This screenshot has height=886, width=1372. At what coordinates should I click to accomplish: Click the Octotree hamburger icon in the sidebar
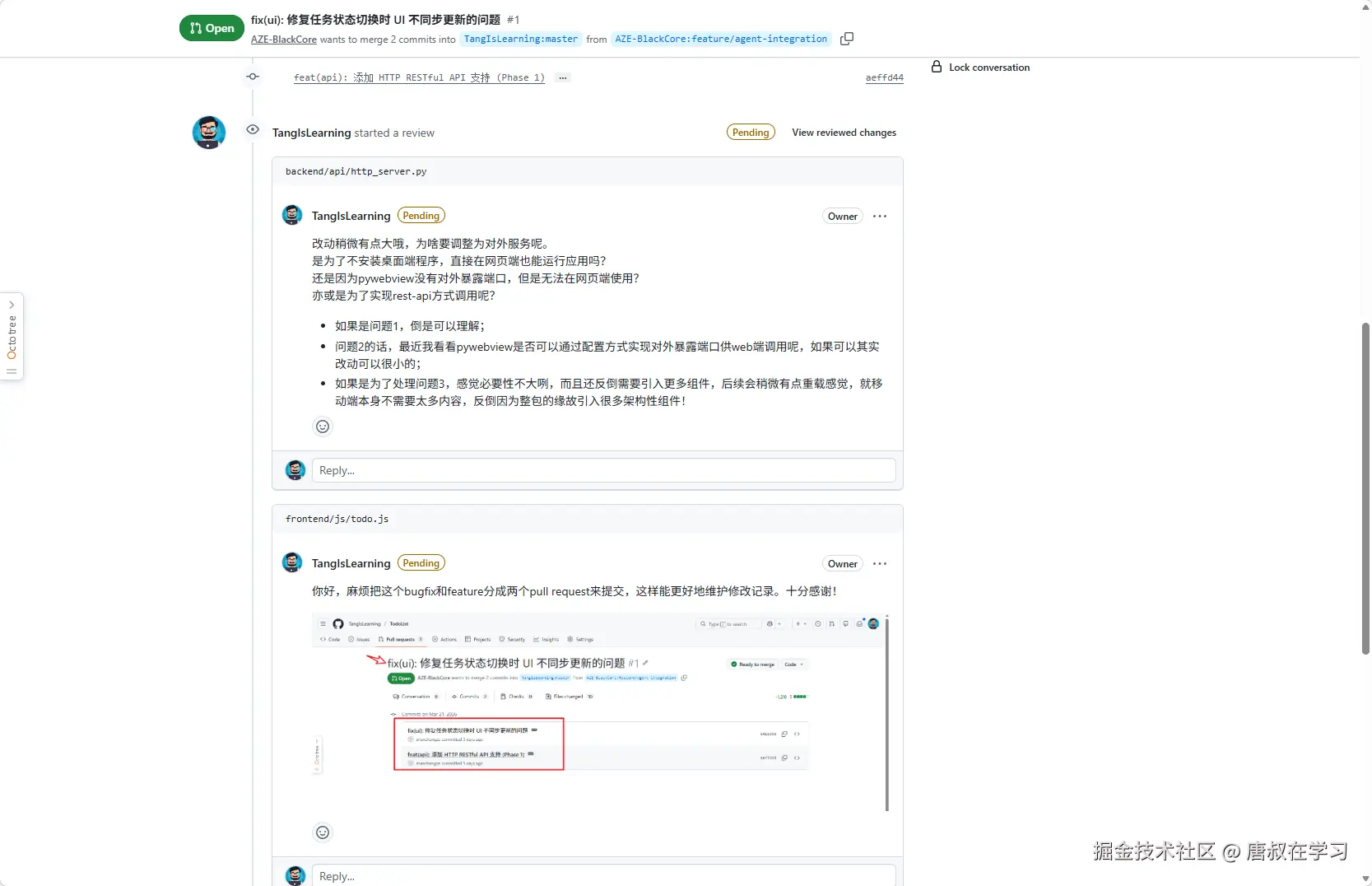coord(12,372)
